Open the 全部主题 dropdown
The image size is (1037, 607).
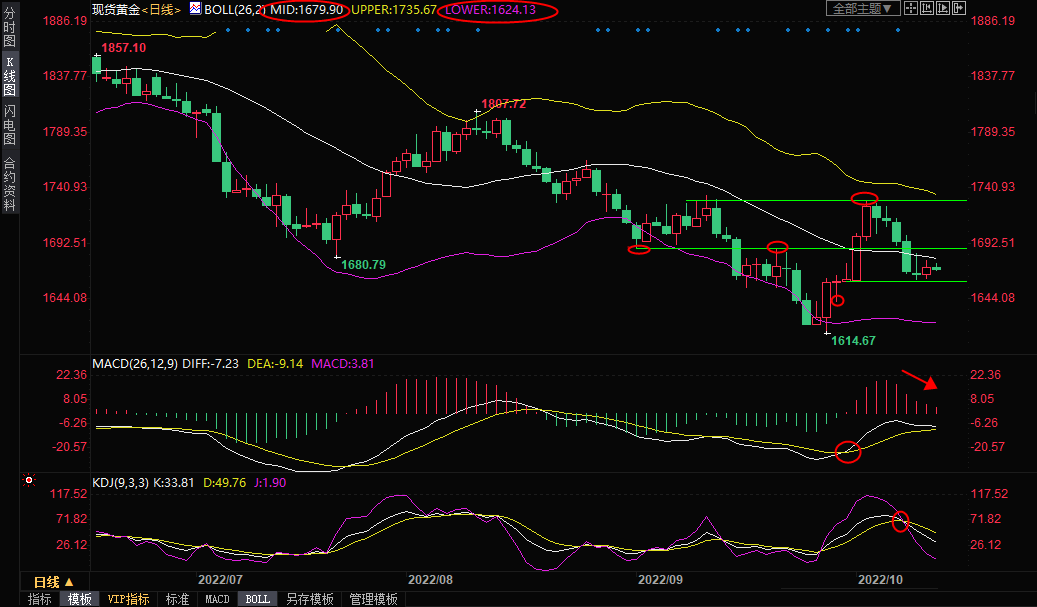862,9
